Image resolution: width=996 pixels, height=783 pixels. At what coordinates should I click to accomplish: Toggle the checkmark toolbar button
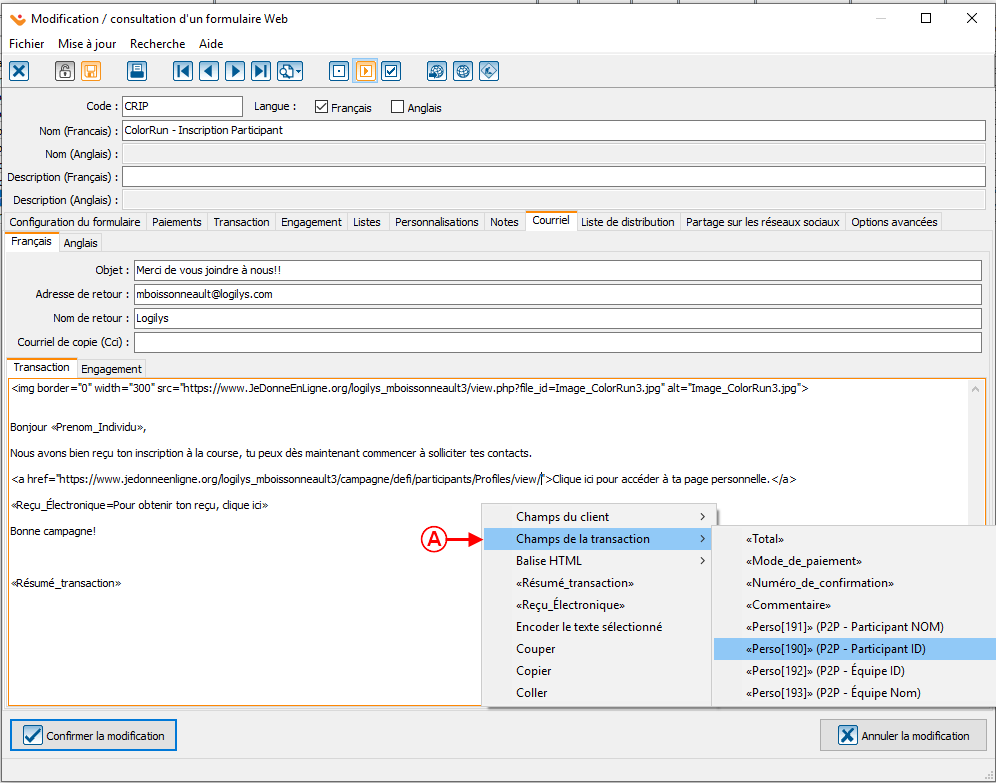tap(391, 71)
